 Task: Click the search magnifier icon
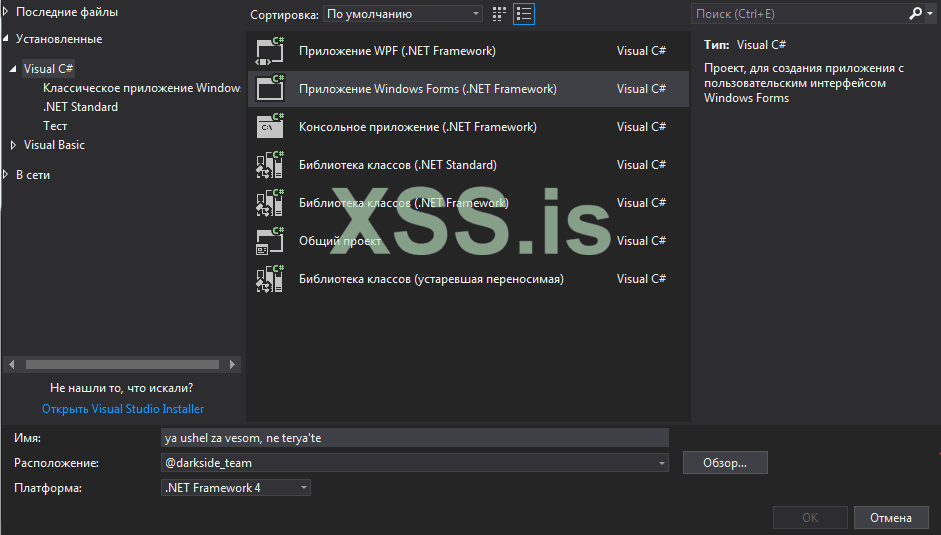[916, 14]
